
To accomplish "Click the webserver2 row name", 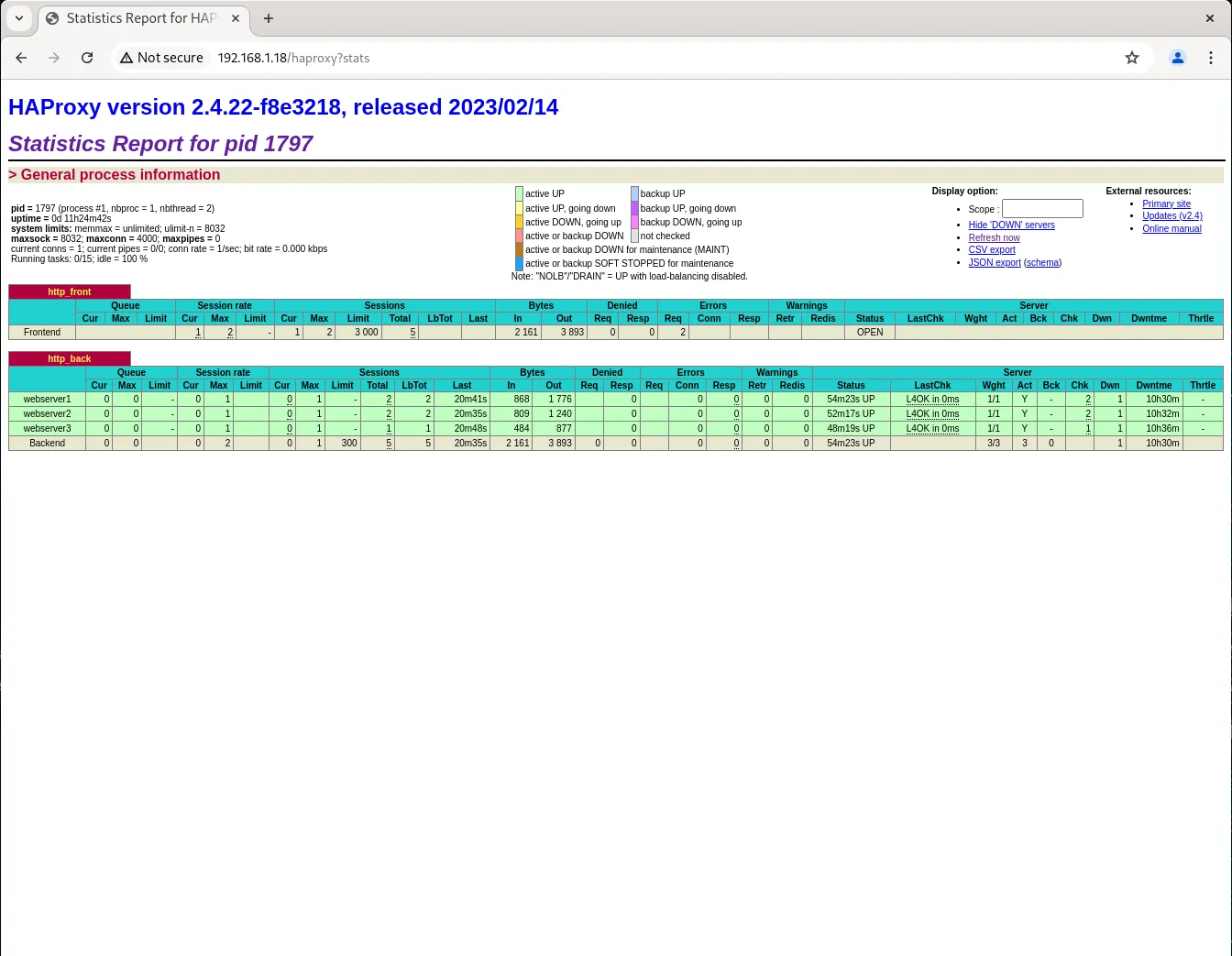I will tap(47, 414).
